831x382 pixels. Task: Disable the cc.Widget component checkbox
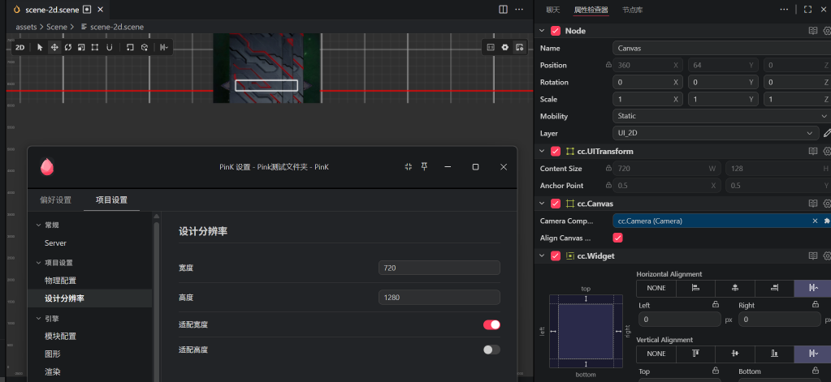555,256
